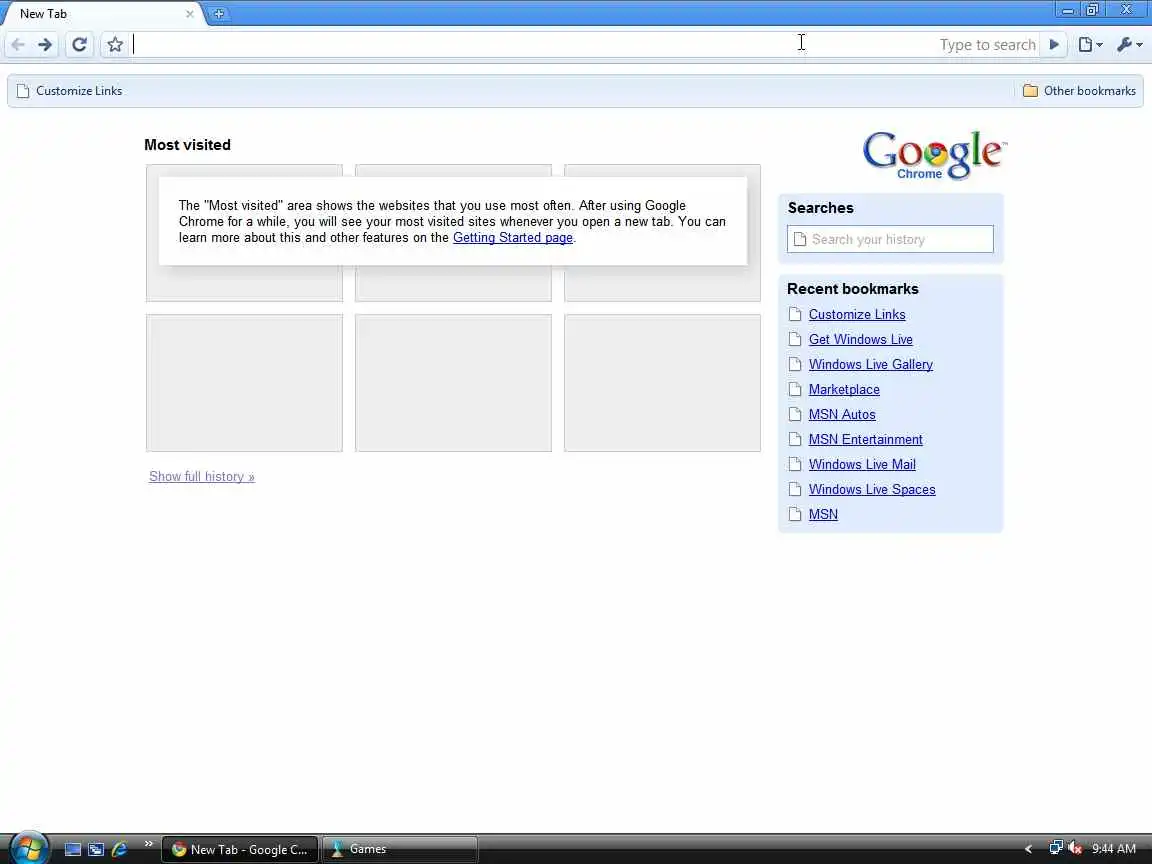Go back with the back arrow
1152x864 pixels.
point(18,45)
